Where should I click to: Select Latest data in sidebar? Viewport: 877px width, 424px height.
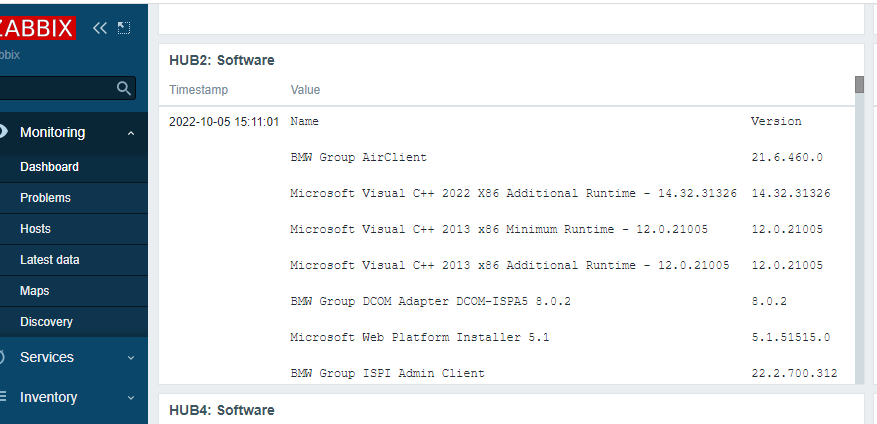(49, 260)
